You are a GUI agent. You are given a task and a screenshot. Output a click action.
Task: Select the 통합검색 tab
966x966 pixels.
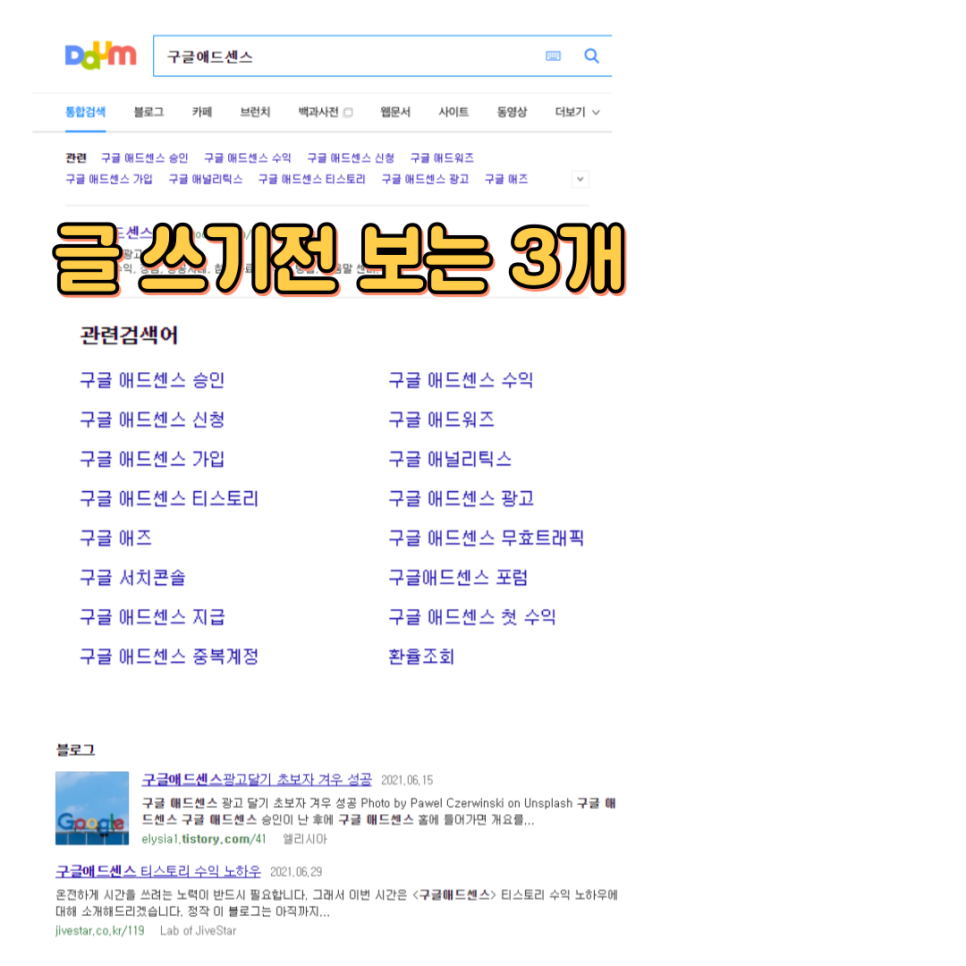pos(86,112)
